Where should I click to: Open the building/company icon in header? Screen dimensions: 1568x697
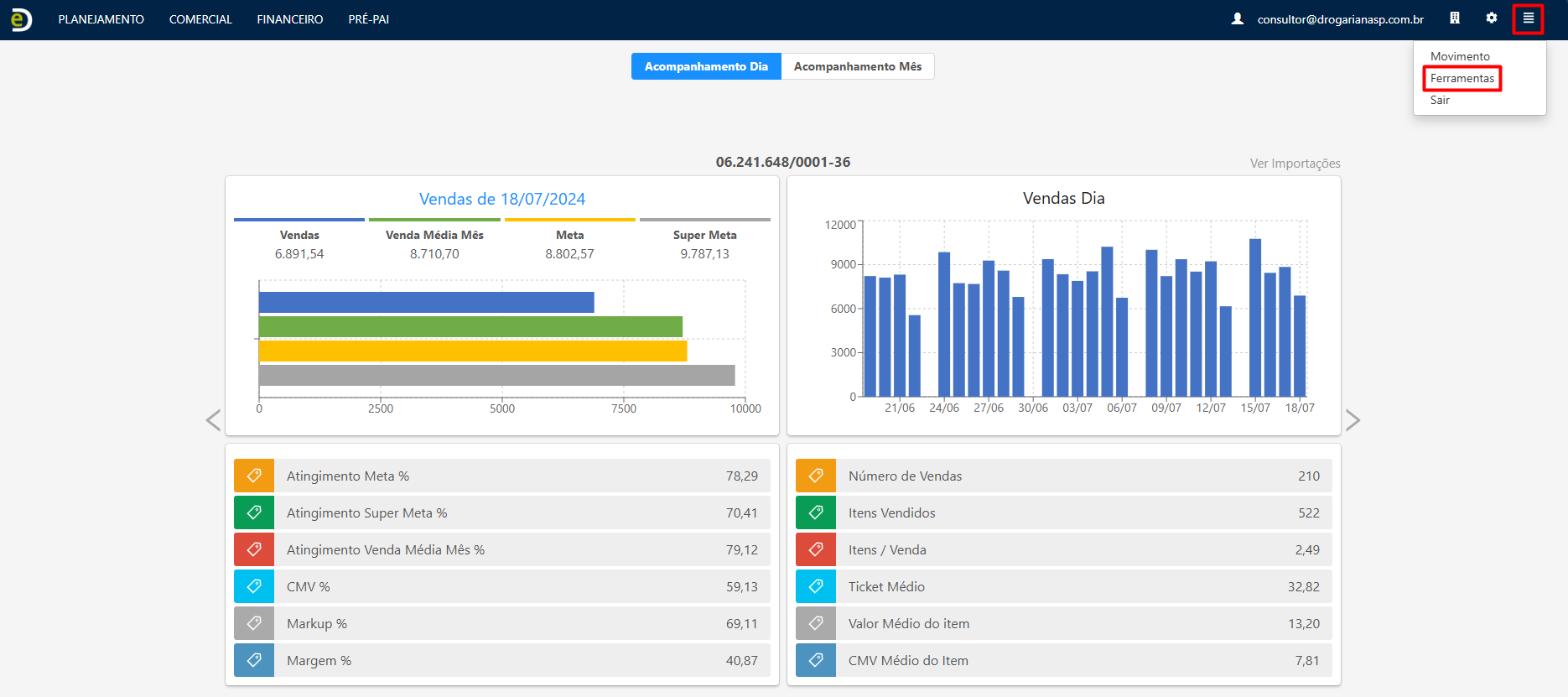pyautogui.click(x=1455, y=18)
